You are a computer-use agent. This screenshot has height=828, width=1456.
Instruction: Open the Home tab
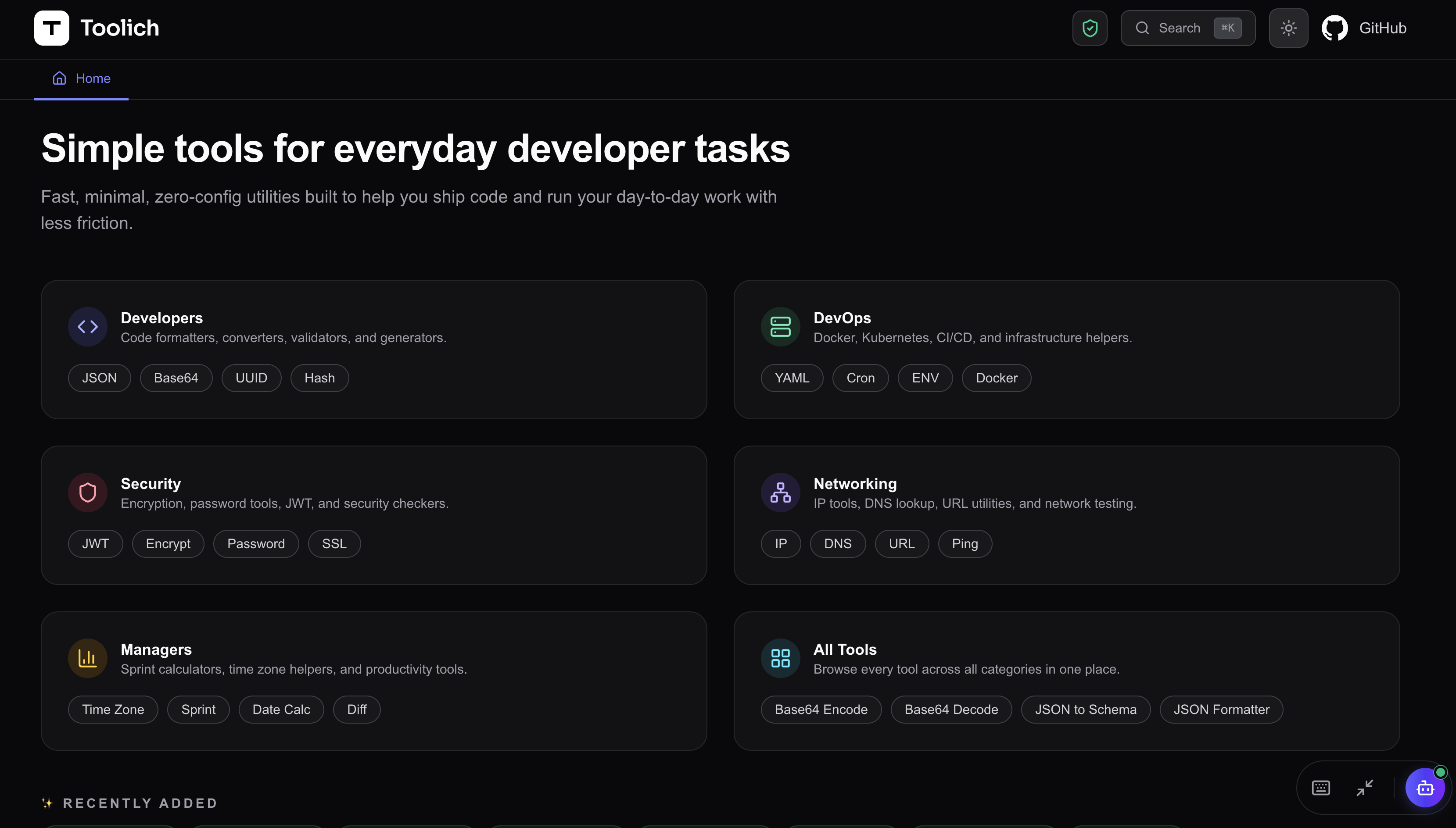(x=81, y=79)
